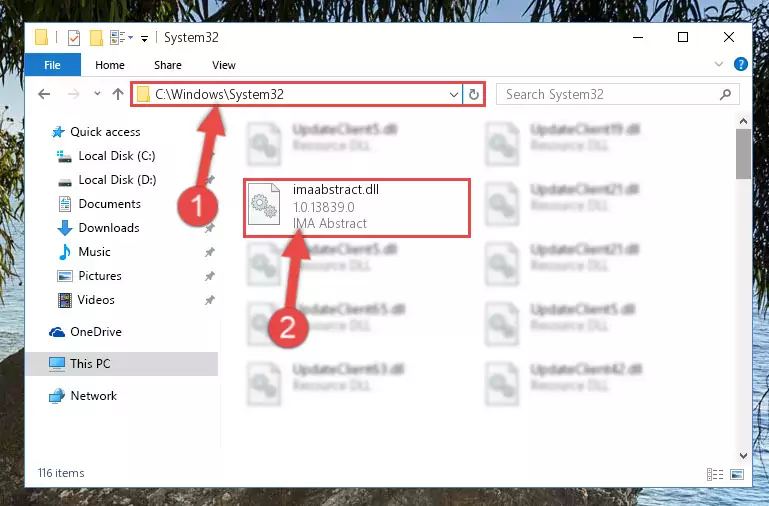Open the Customize Quick Access Toolbar dropdown
Image resolution: width=769 pixels, height=506 pixels.
point(144,38)
